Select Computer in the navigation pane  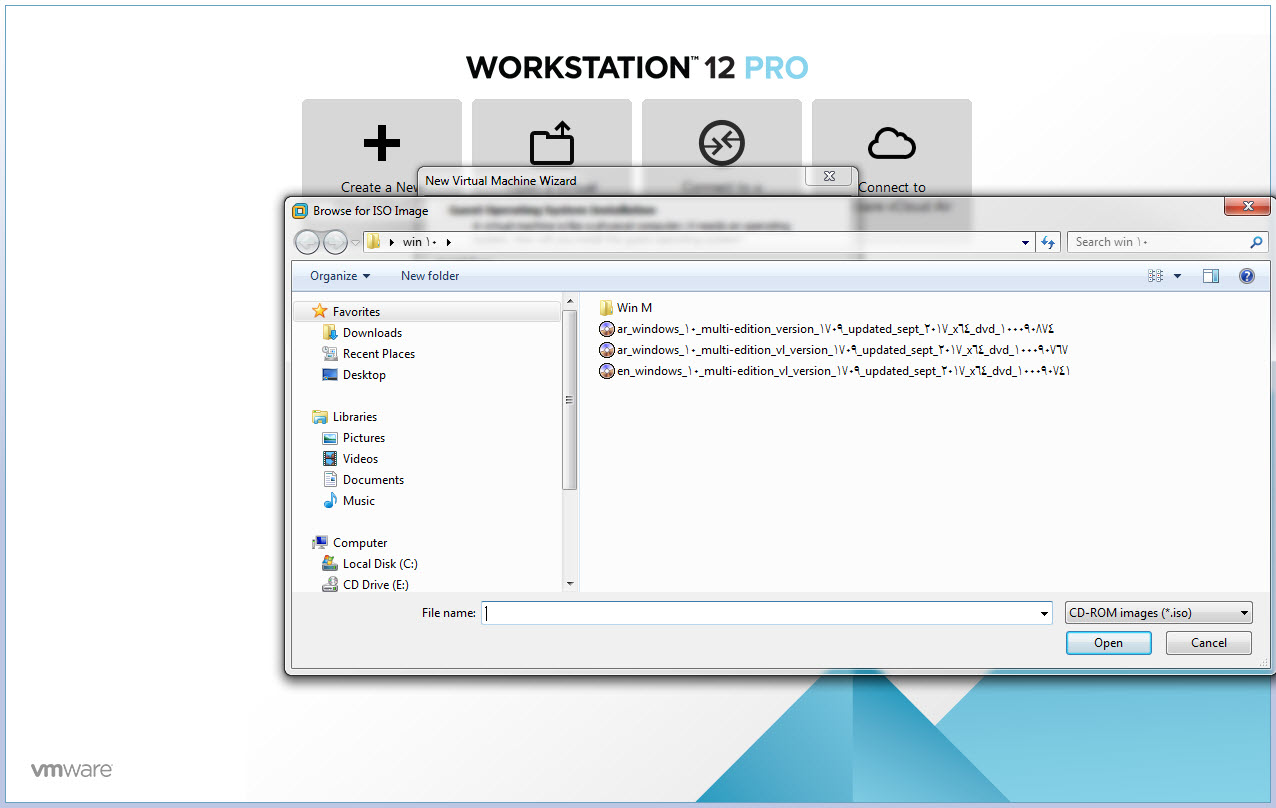(360, 543)
